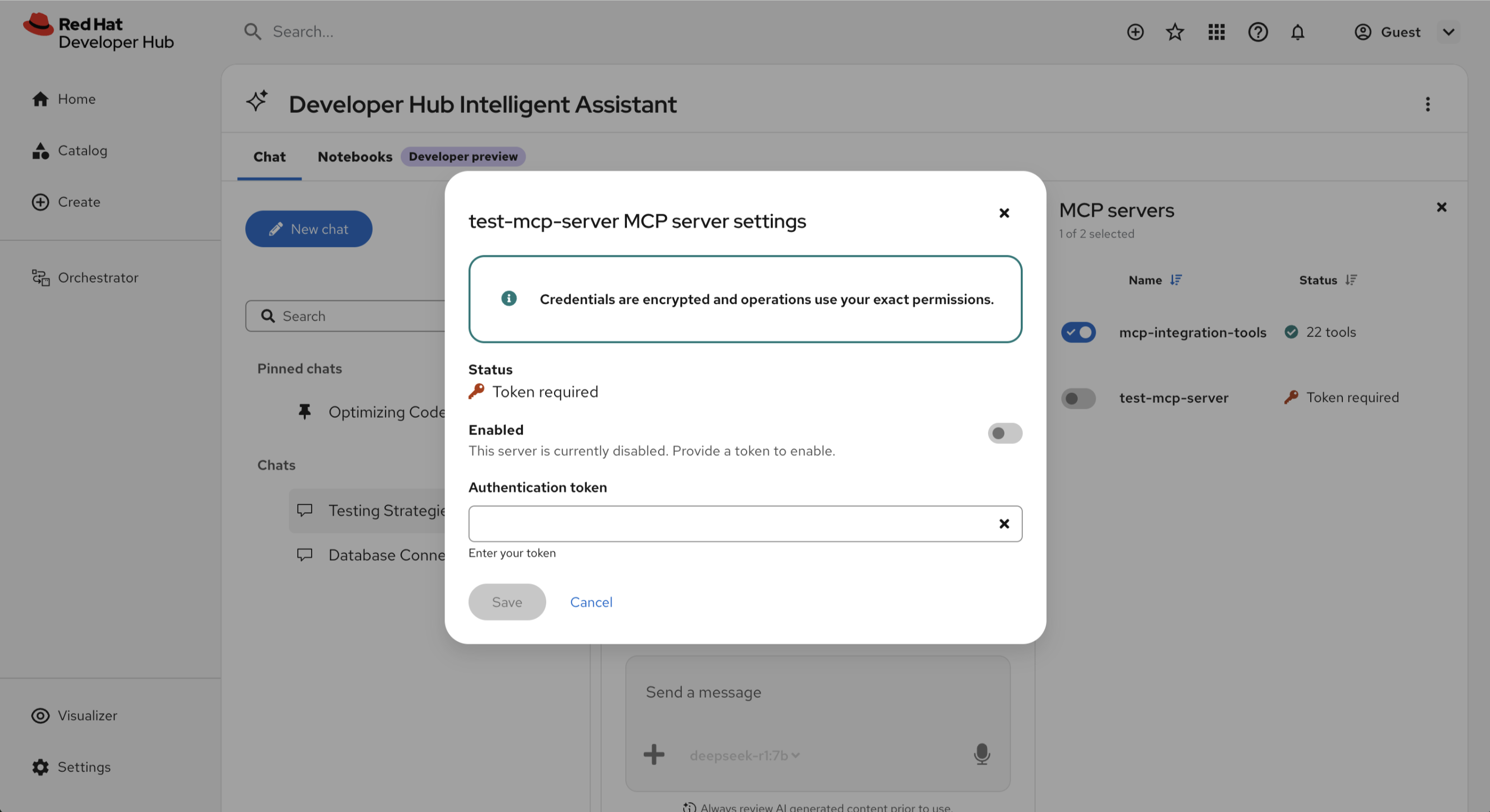Click the assistant sparkle icon beside title
The image size is (1490, 812).
[x=257, y=101]
